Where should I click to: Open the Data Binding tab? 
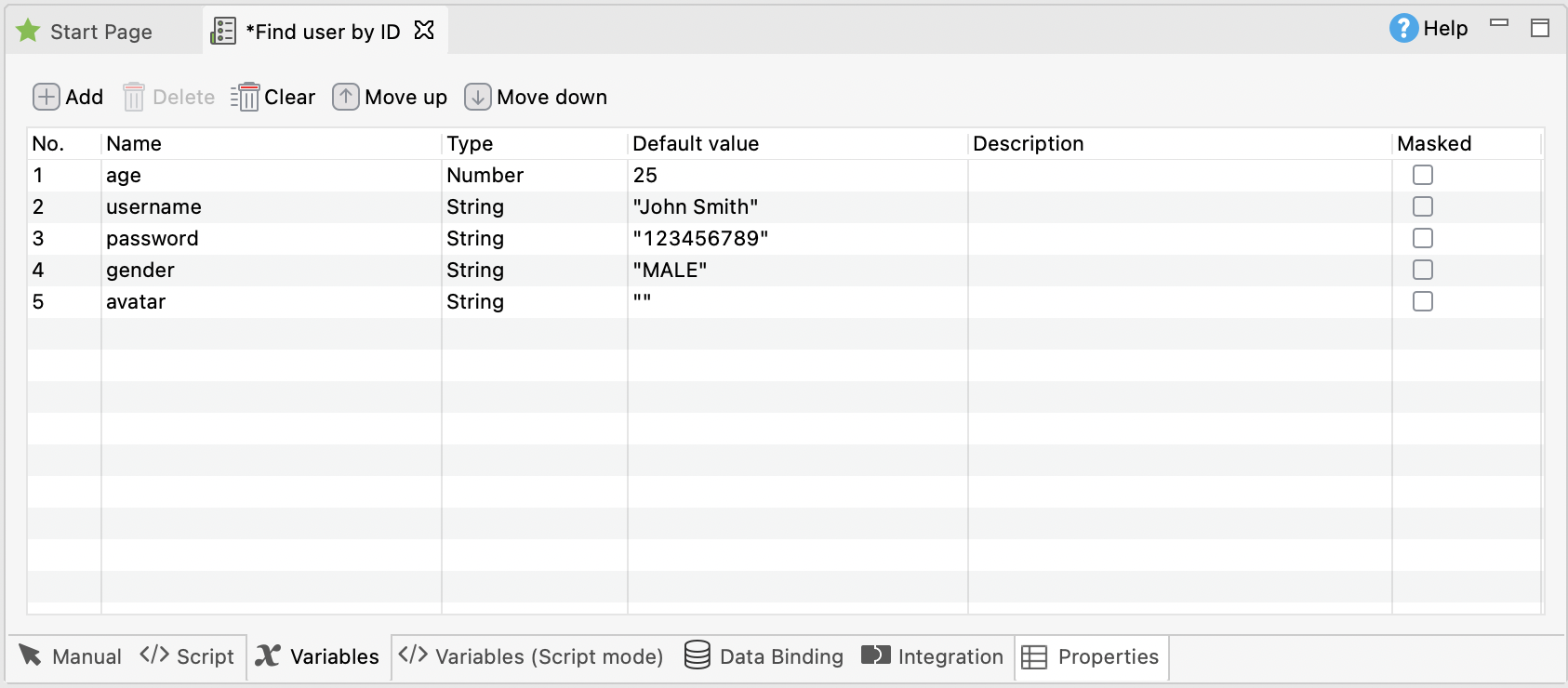tap(764, 656)
